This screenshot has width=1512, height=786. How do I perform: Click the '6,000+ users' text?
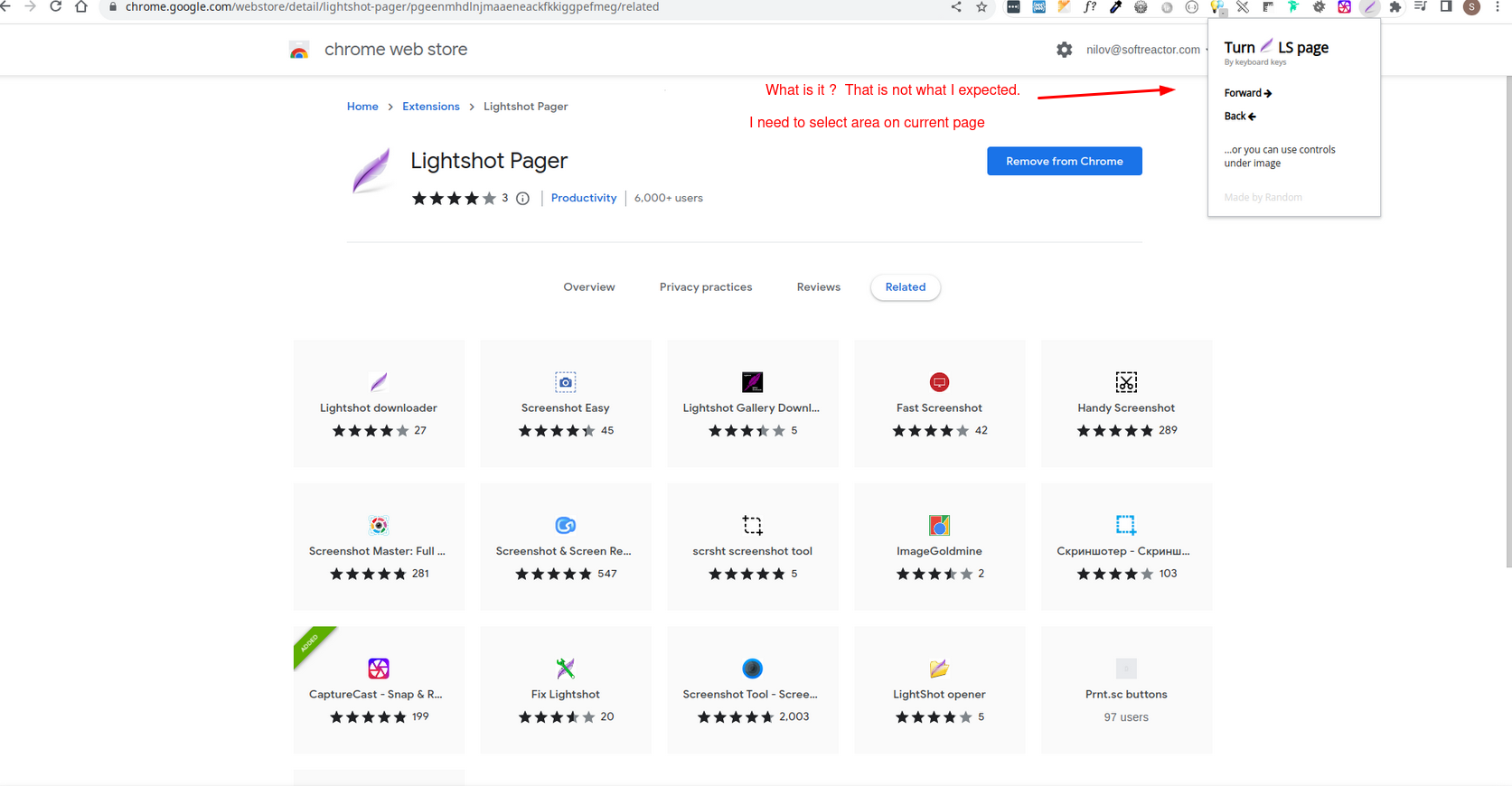pyautogui.click(x=668, y=198)
